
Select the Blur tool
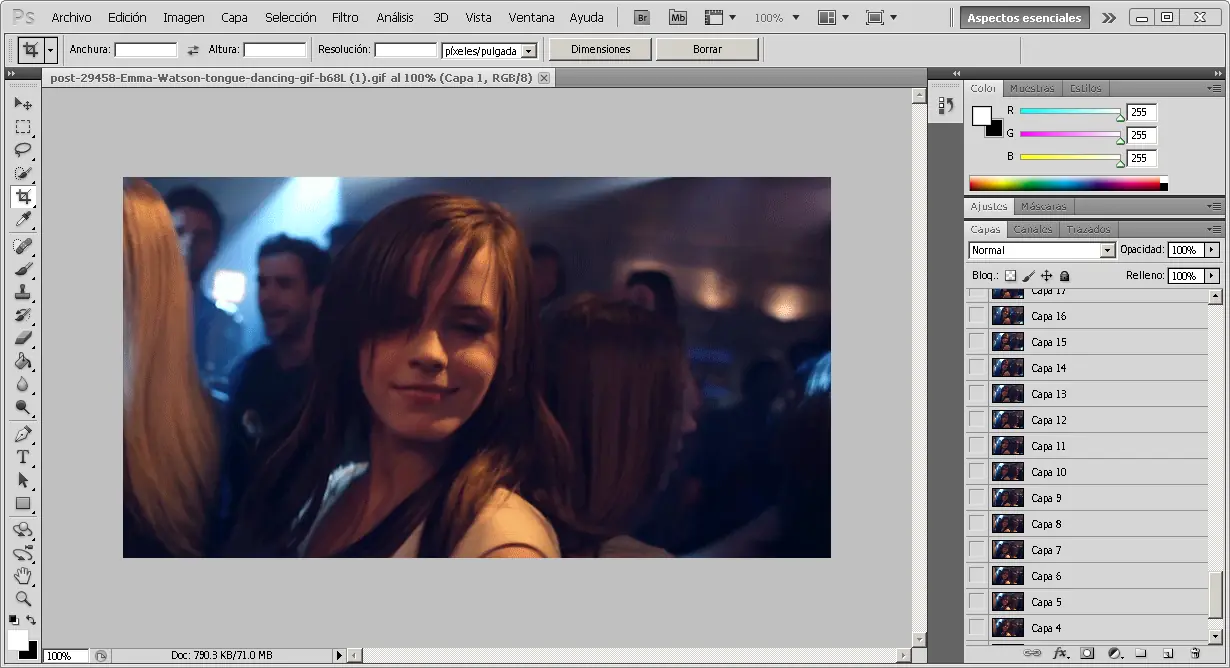tap(22, 384)
